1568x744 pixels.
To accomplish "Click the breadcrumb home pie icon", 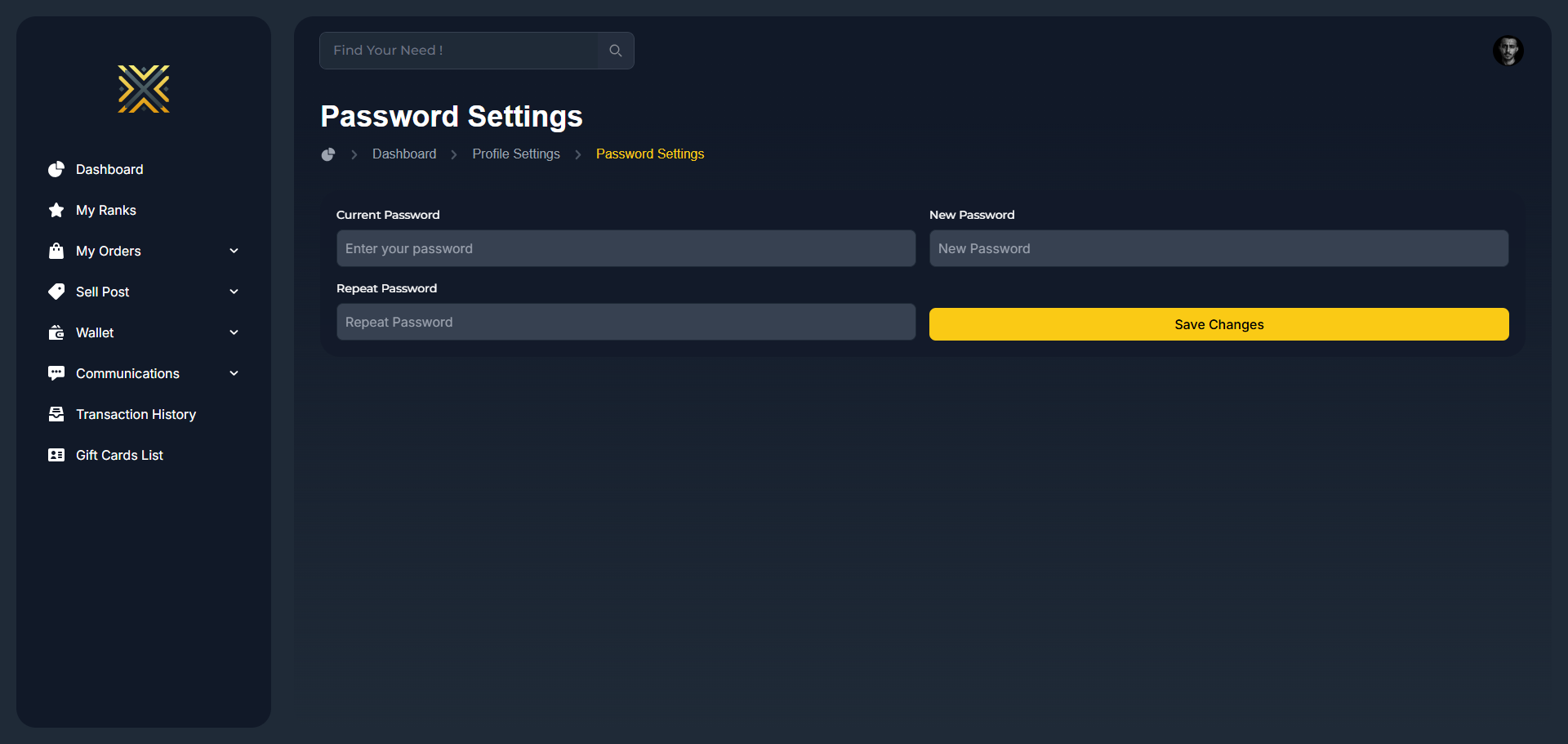I will pyautogui.click(x=328, y=154).
